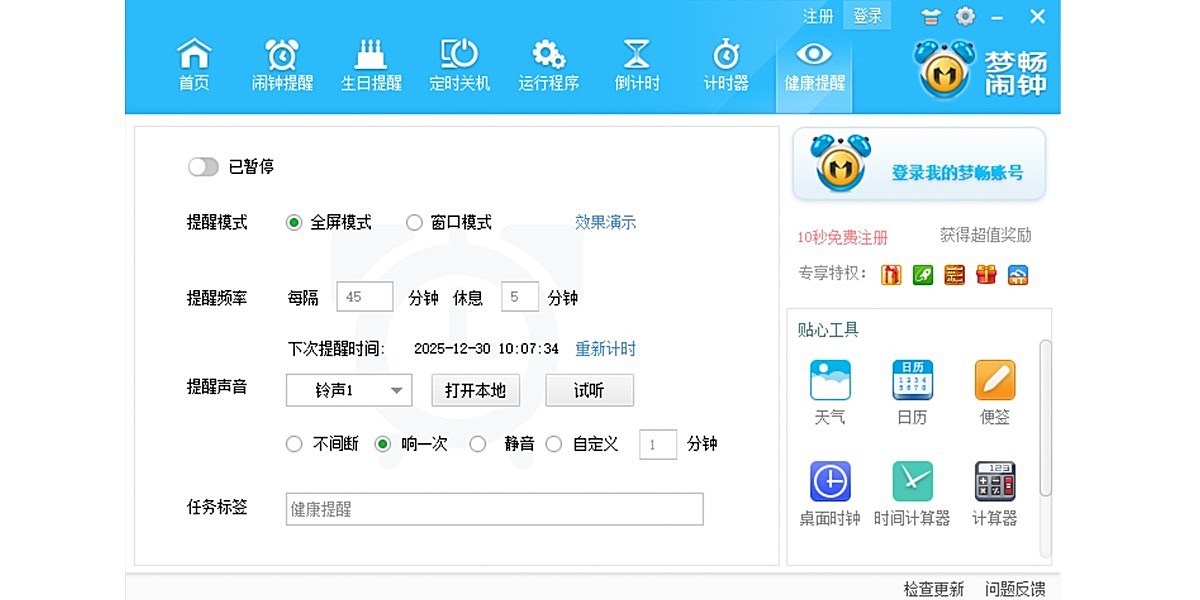Screen dimensions: 1200x600
Task: Toggle the 已暂停 pause switch
Action: (x=203, y=166)
